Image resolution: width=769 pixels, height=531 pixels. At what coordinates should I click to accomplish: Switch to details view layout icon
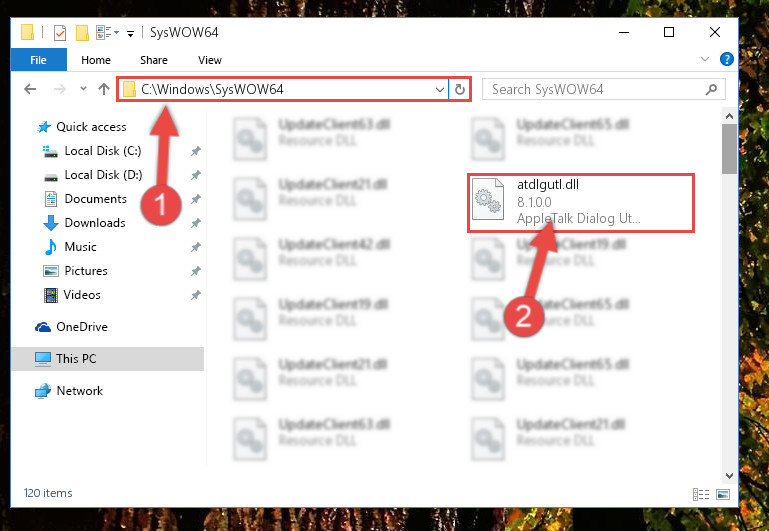[x=701, y=494]
